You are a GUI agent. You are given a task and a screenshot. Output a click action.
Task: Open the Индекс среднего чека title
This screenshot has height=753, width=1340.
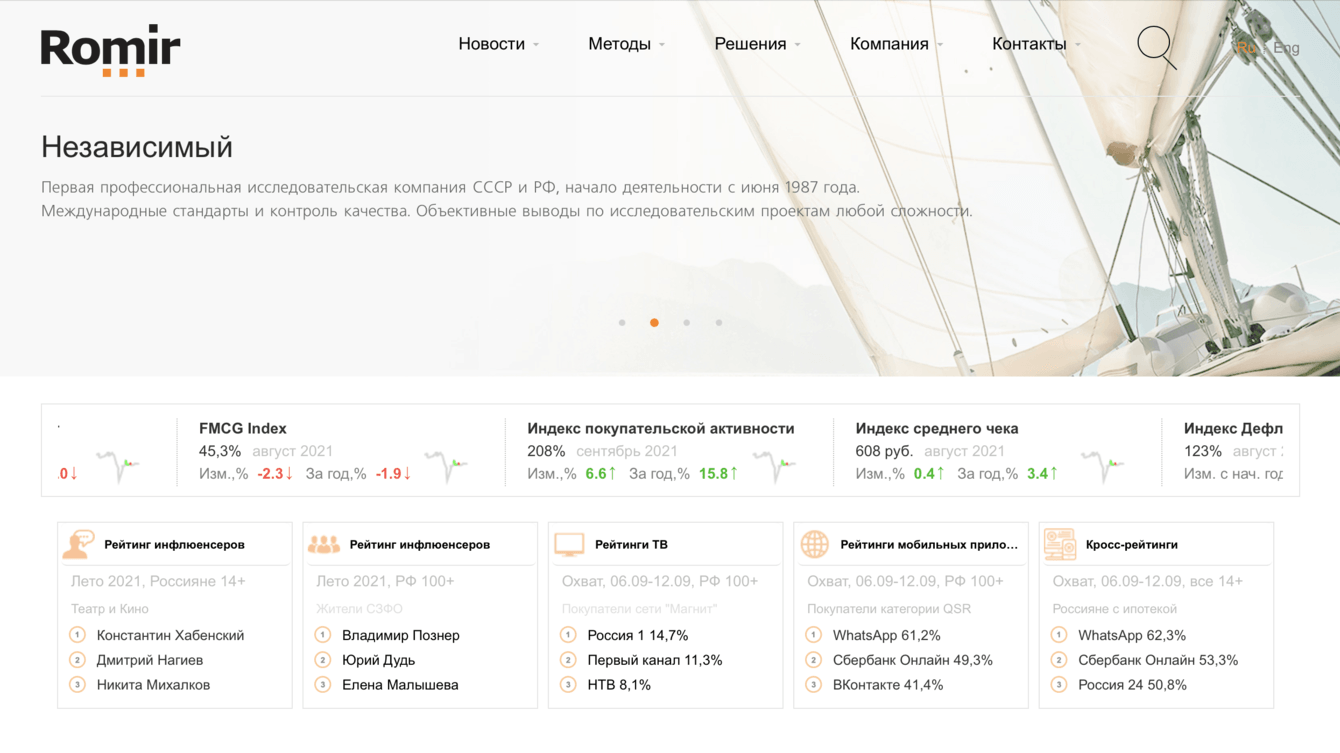pos(937,428)
